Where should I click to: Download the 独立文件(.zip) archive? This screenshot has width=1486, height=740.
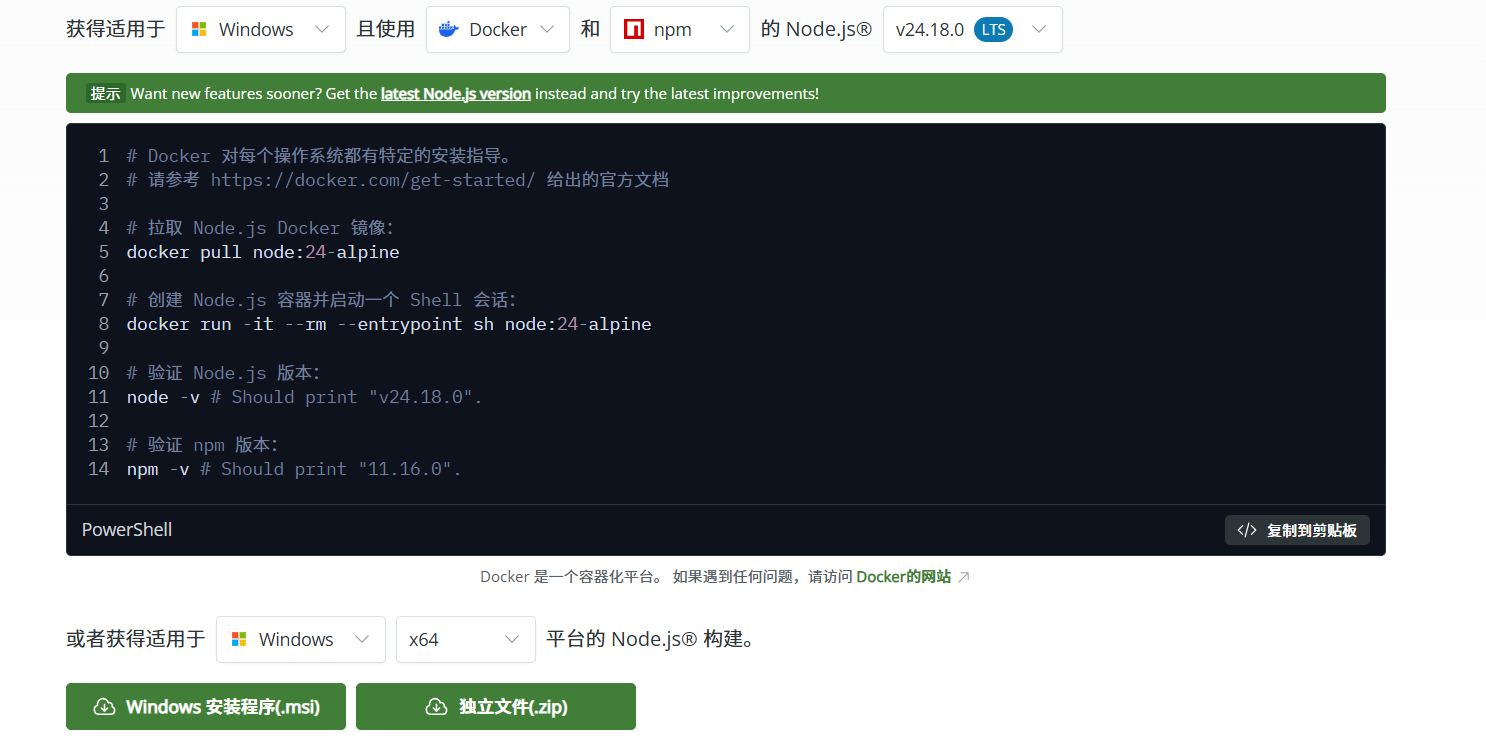pos(496,707)
